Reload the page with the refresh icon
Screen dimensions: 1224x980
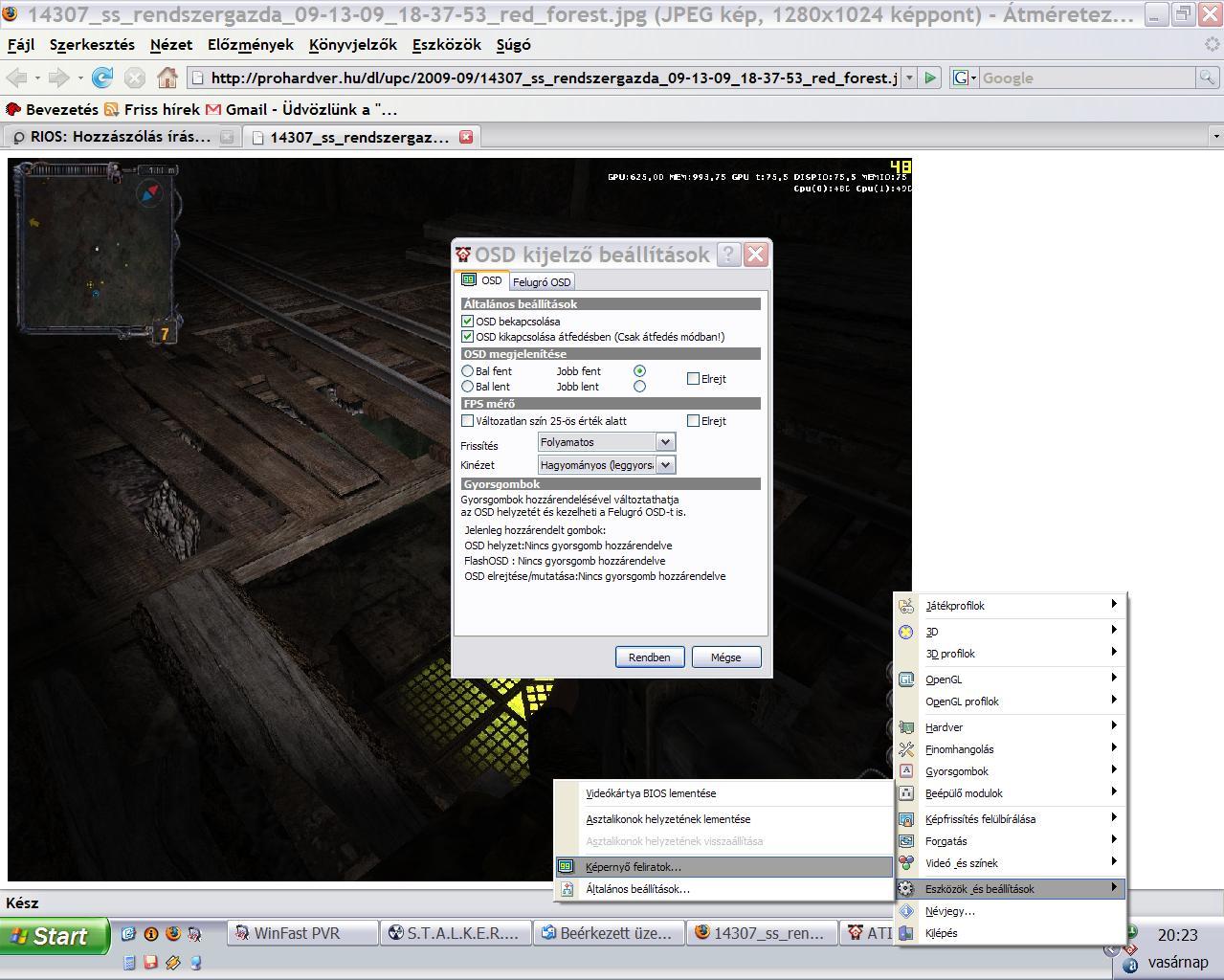tap(102, 78)
